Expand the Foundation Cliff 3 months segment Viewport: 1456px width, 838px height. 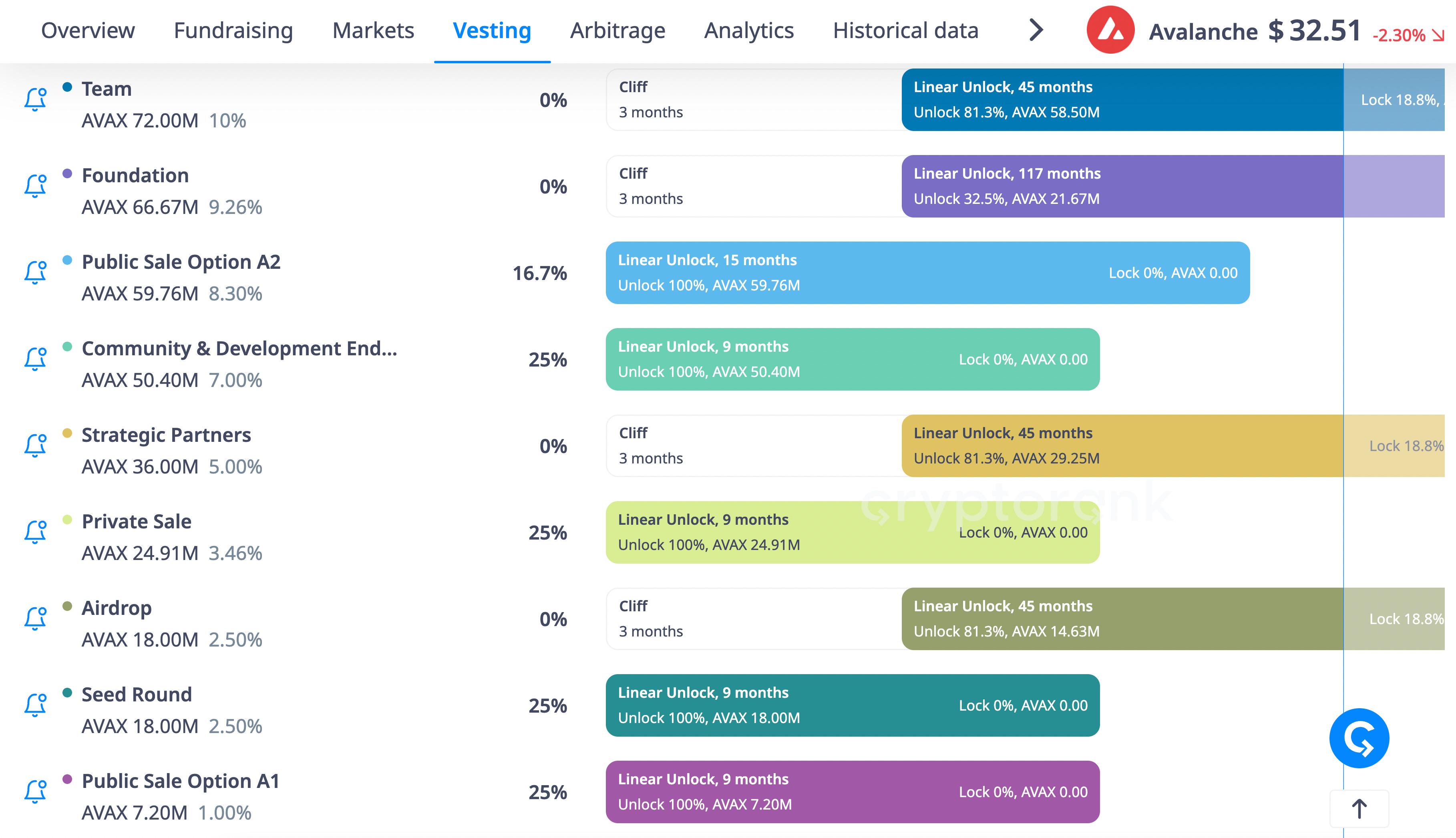pos(754,186)
